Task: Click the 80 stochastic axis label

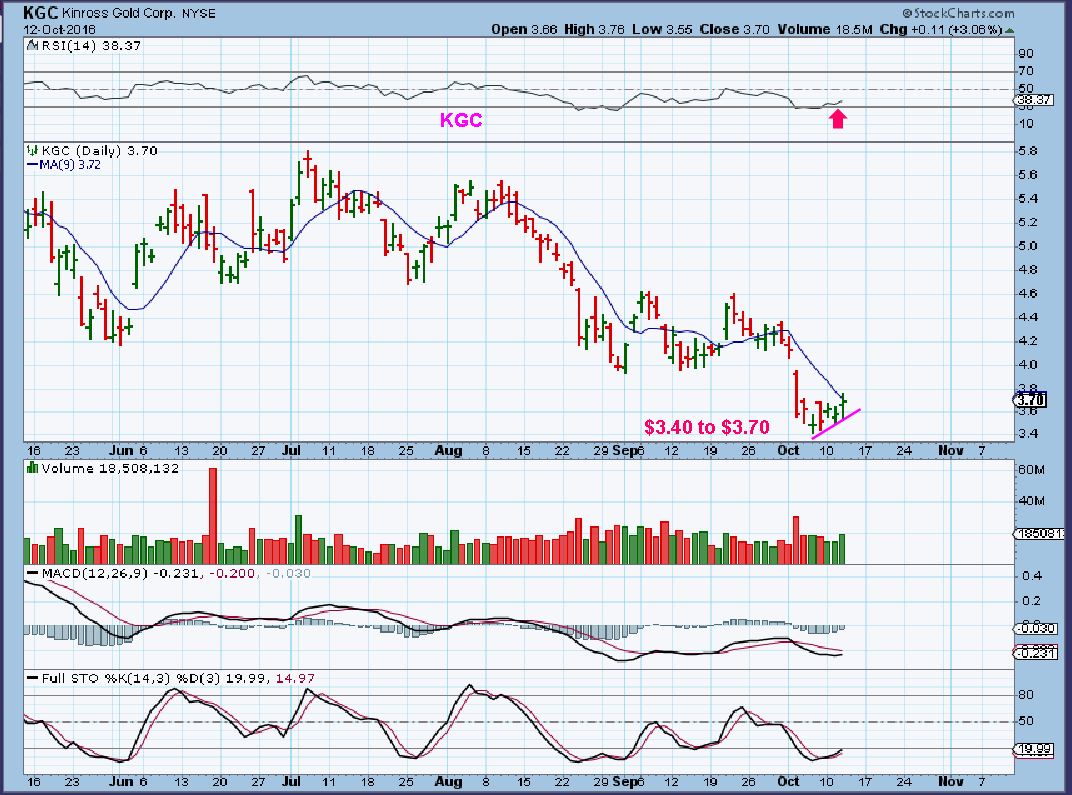Action: coord(1026,695)
